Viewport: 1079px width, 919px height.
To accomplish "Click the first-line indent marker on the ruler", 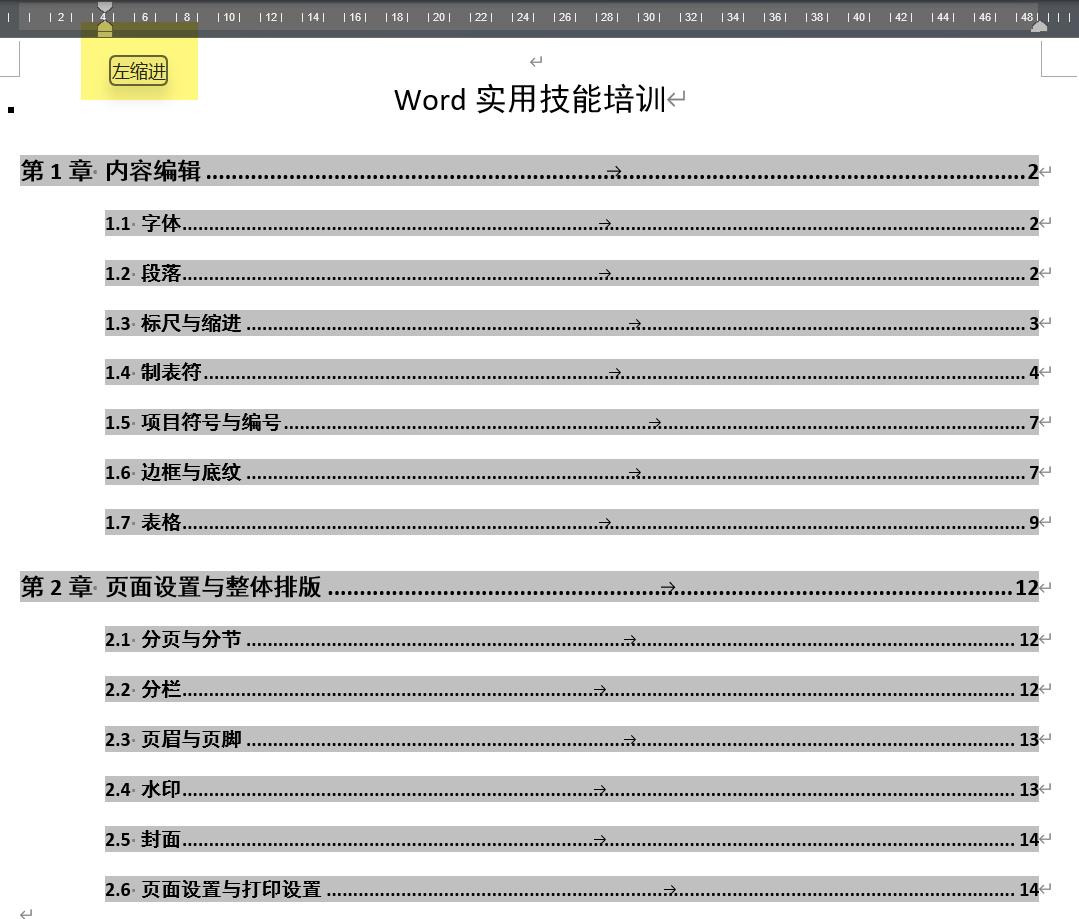I will tap(105, 7).
